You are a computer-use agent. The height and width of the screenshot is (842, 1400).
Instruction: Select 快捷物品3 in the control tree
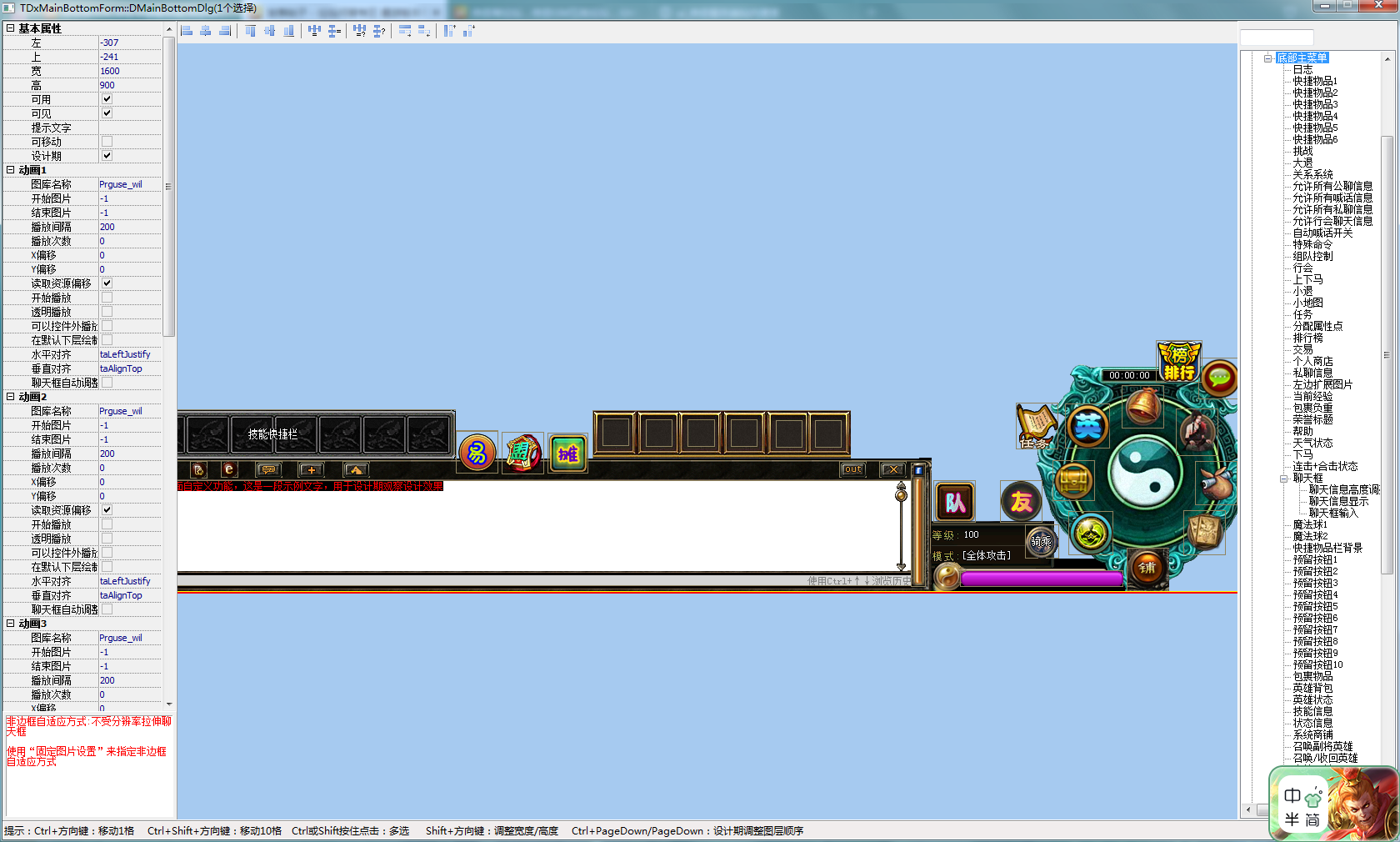1315,105
